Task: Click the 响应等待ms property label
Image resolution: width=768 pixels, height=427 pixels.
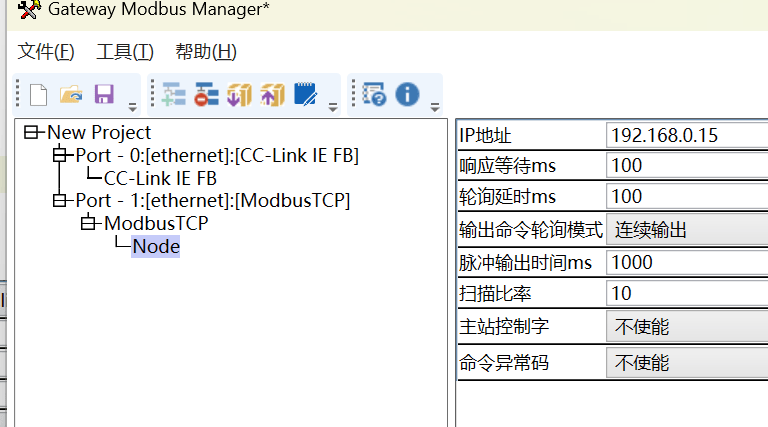Action: tap(507, 166)
